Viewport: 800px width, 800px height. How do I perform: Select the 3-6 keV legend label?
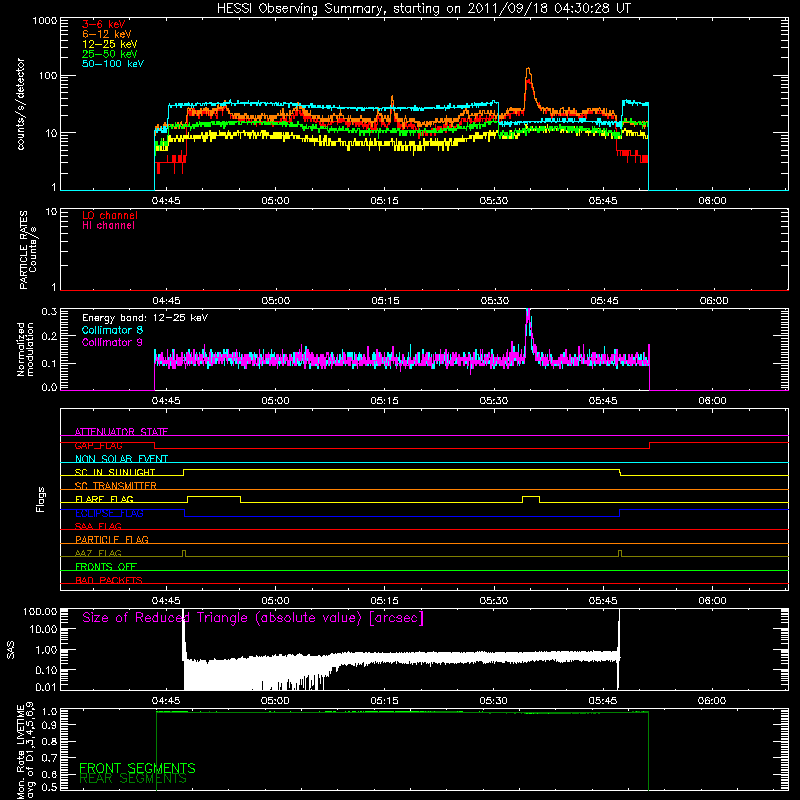click(x=104, y=24)
